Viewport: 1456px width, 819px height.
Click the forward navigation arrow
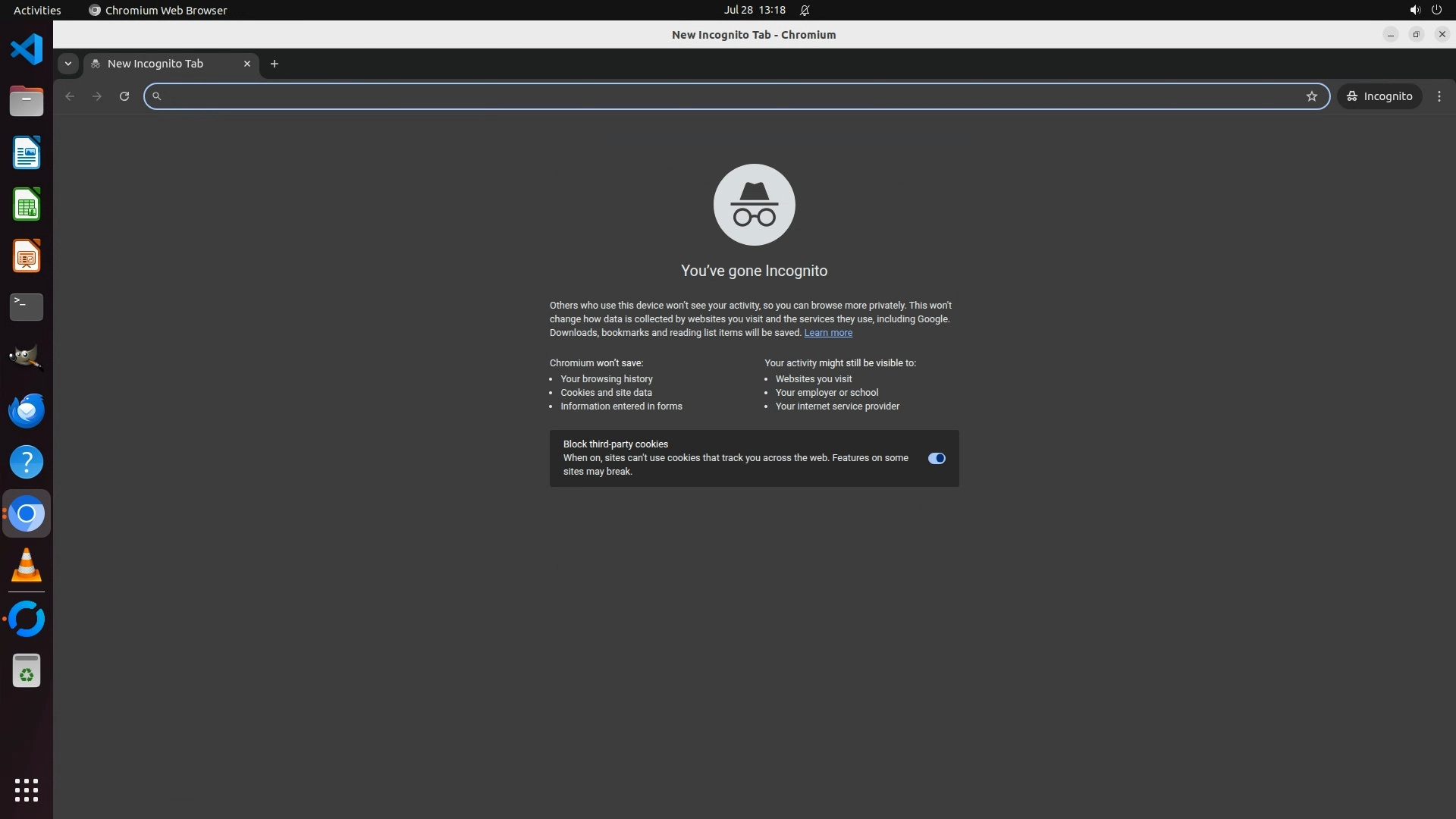pyautogui.click(x=97, y=96)
